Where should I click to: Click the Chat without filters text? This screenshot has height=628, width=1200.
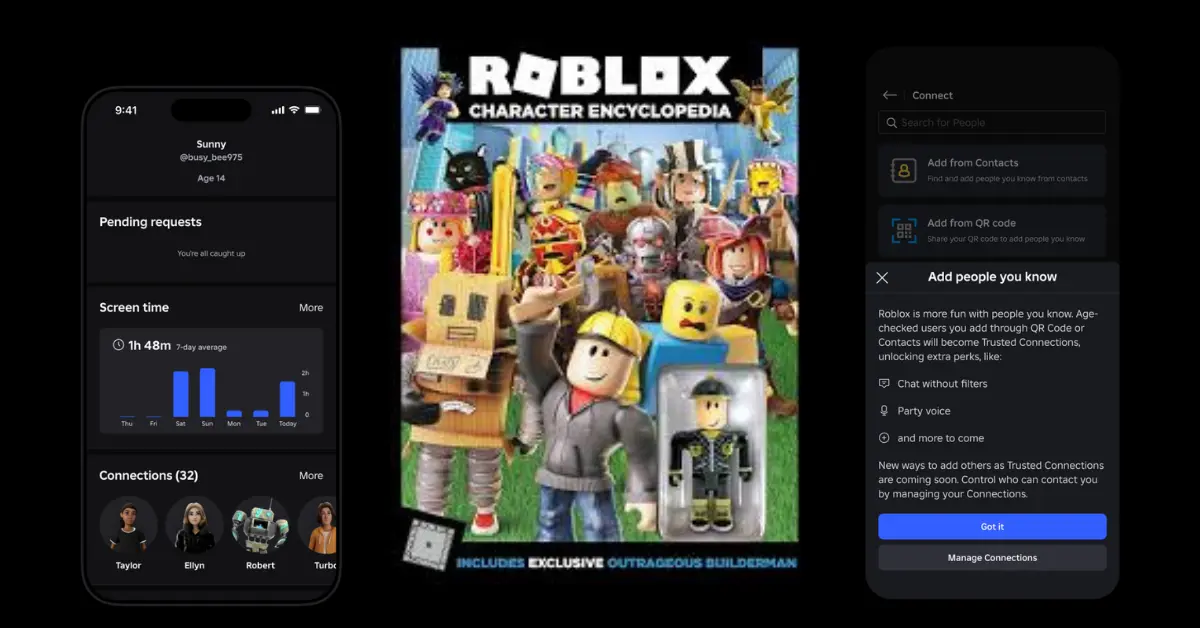(942, 384)
